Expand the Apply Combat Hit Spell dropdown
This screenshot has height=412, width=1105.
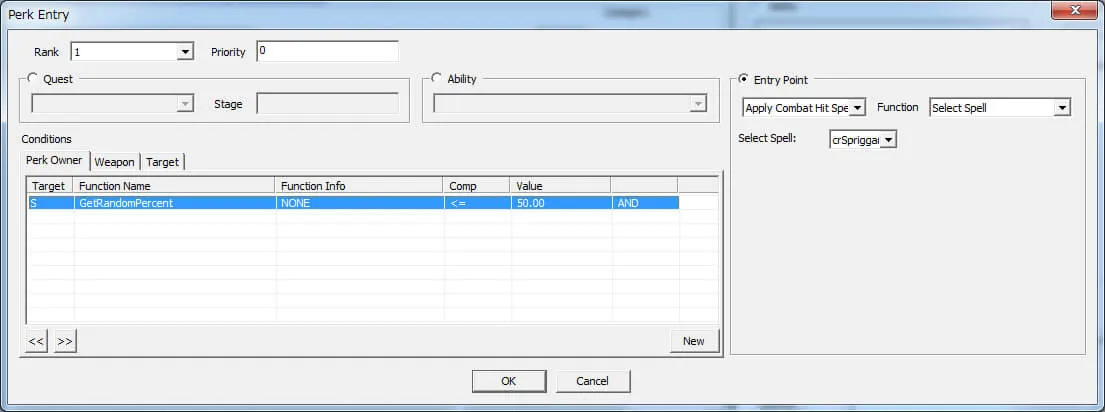pos(857,108)
